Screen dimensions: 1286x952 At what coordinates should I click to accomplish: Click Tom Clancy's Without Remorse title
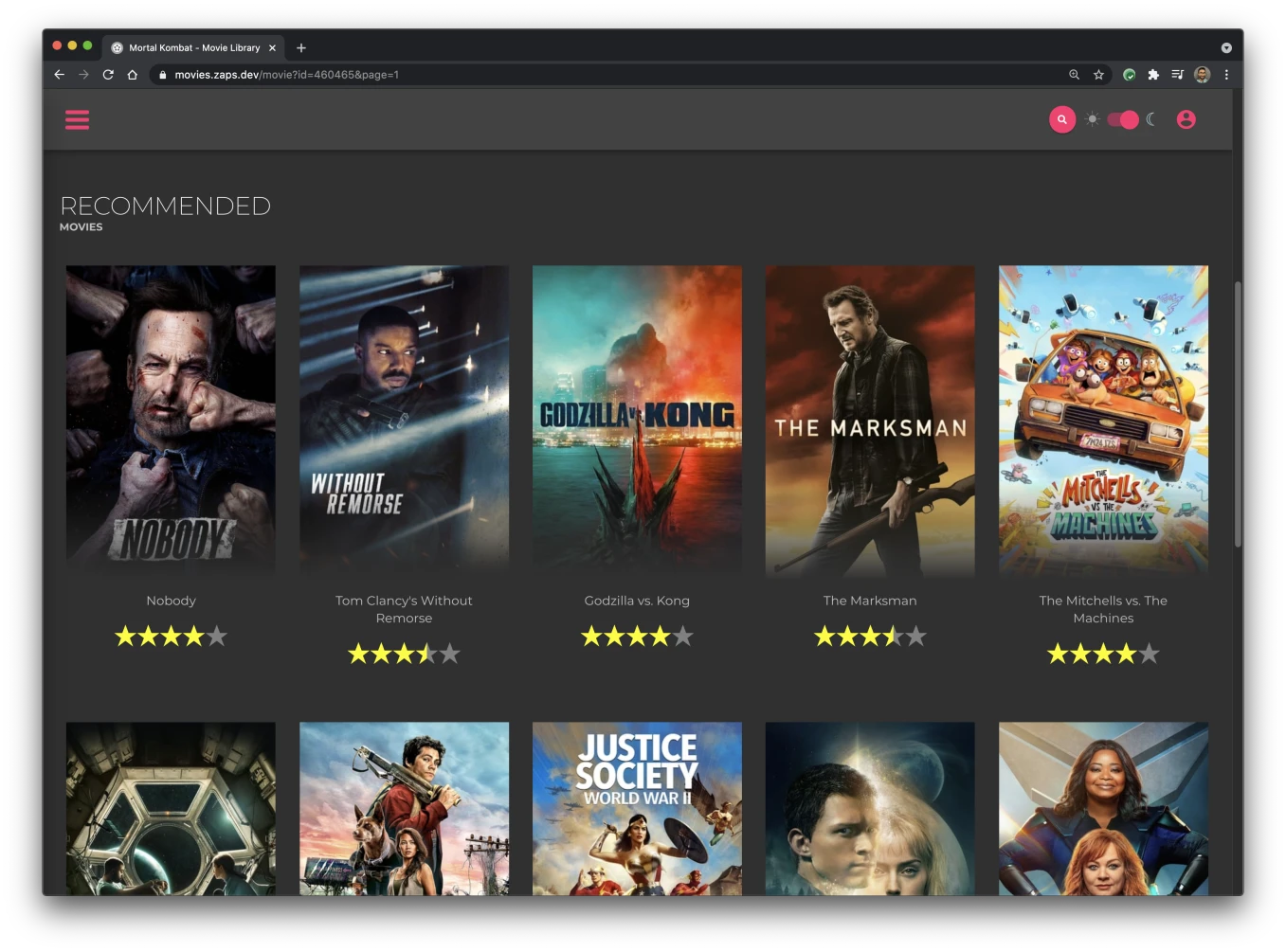click(404, 609)
